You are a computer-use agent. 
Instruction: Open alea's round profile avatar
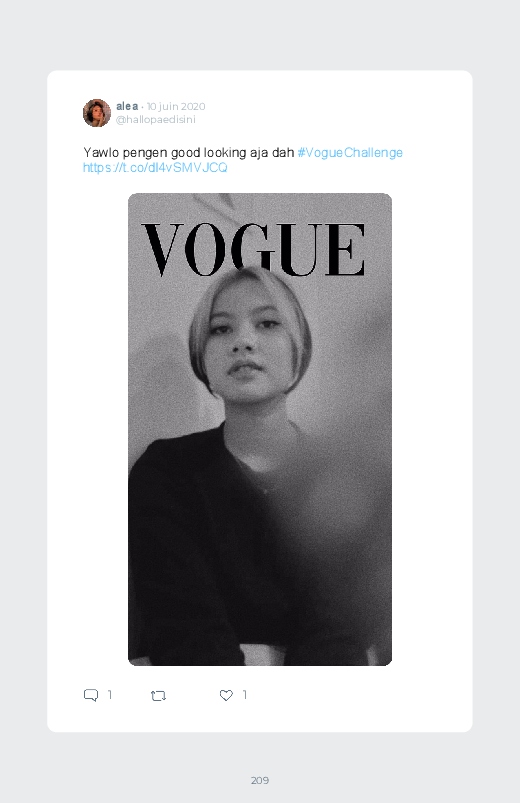pos(97,113)
